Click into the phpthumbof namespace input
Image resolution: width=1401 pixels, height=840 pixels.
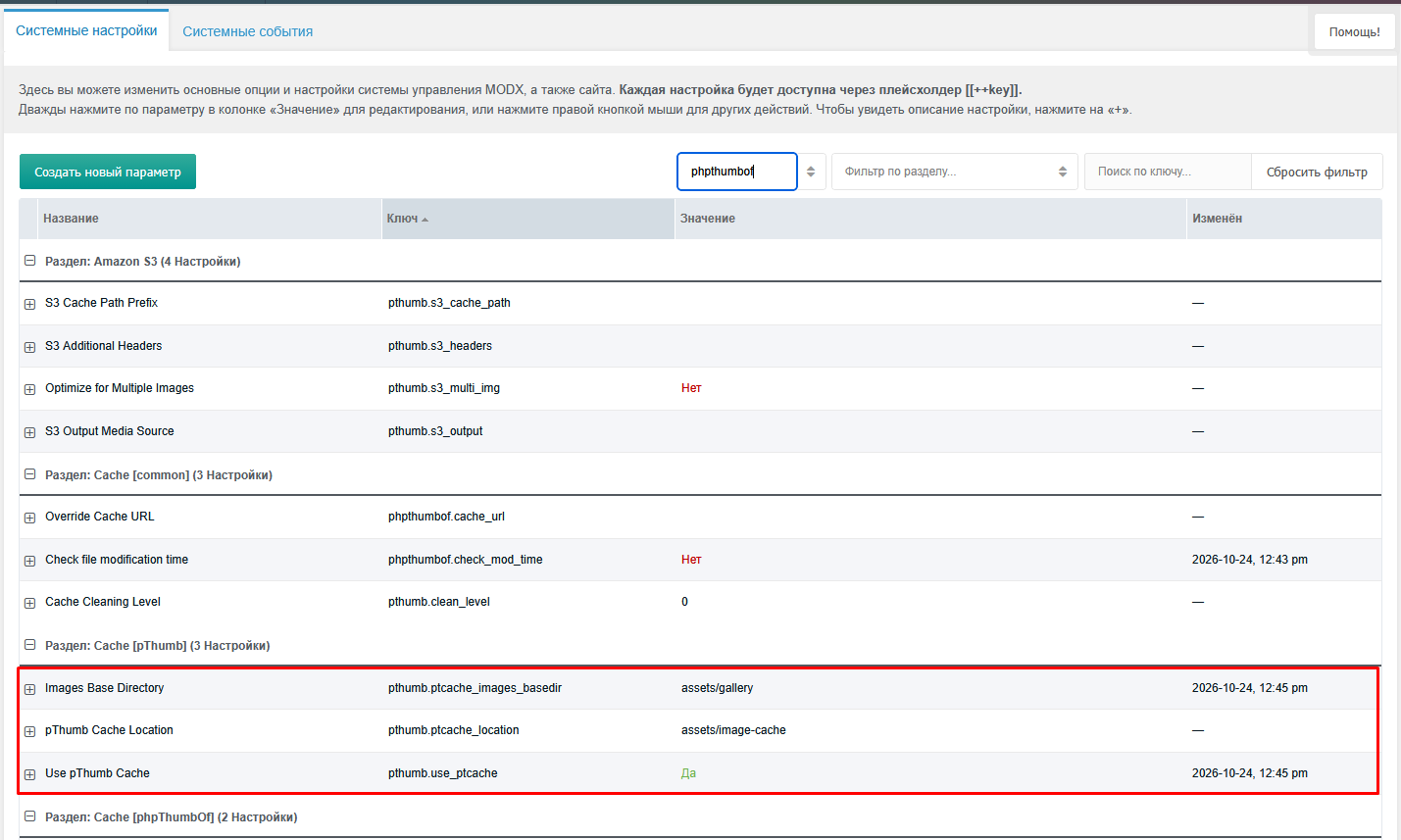[x=737, y=172]
